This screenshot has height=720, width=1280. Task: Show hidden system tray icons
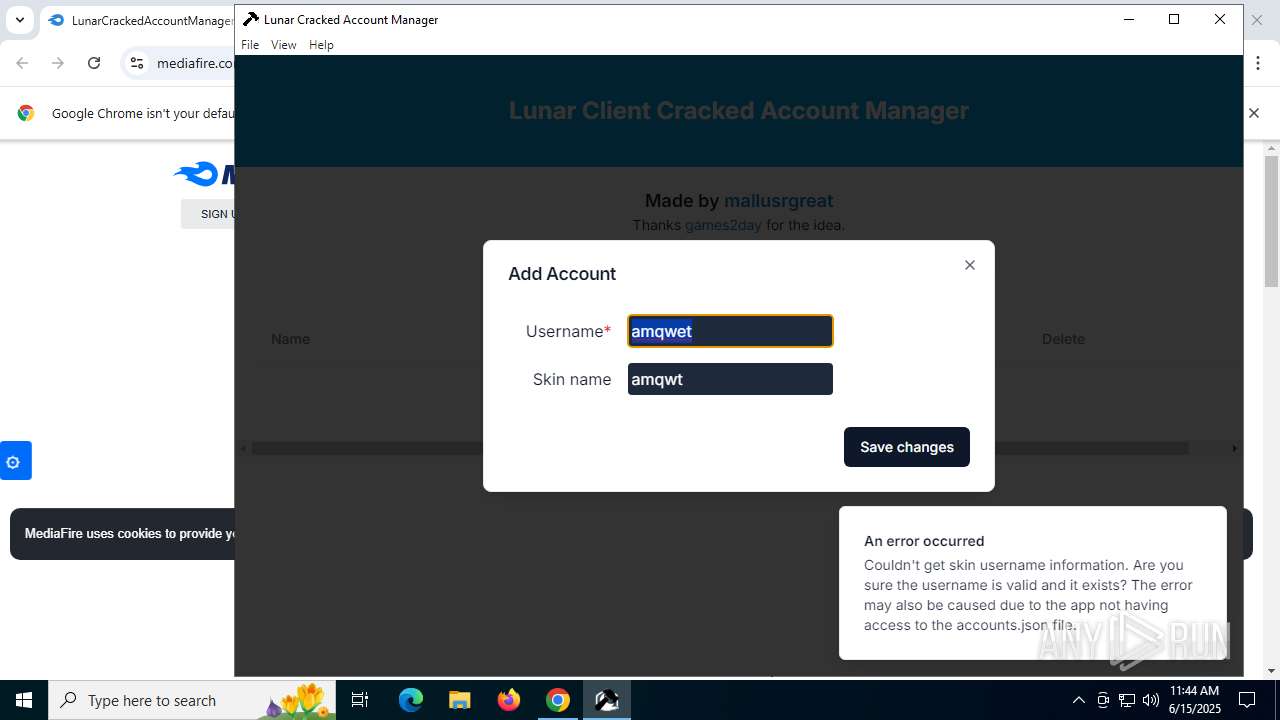pyautogui.click(x=1078, y=700)
